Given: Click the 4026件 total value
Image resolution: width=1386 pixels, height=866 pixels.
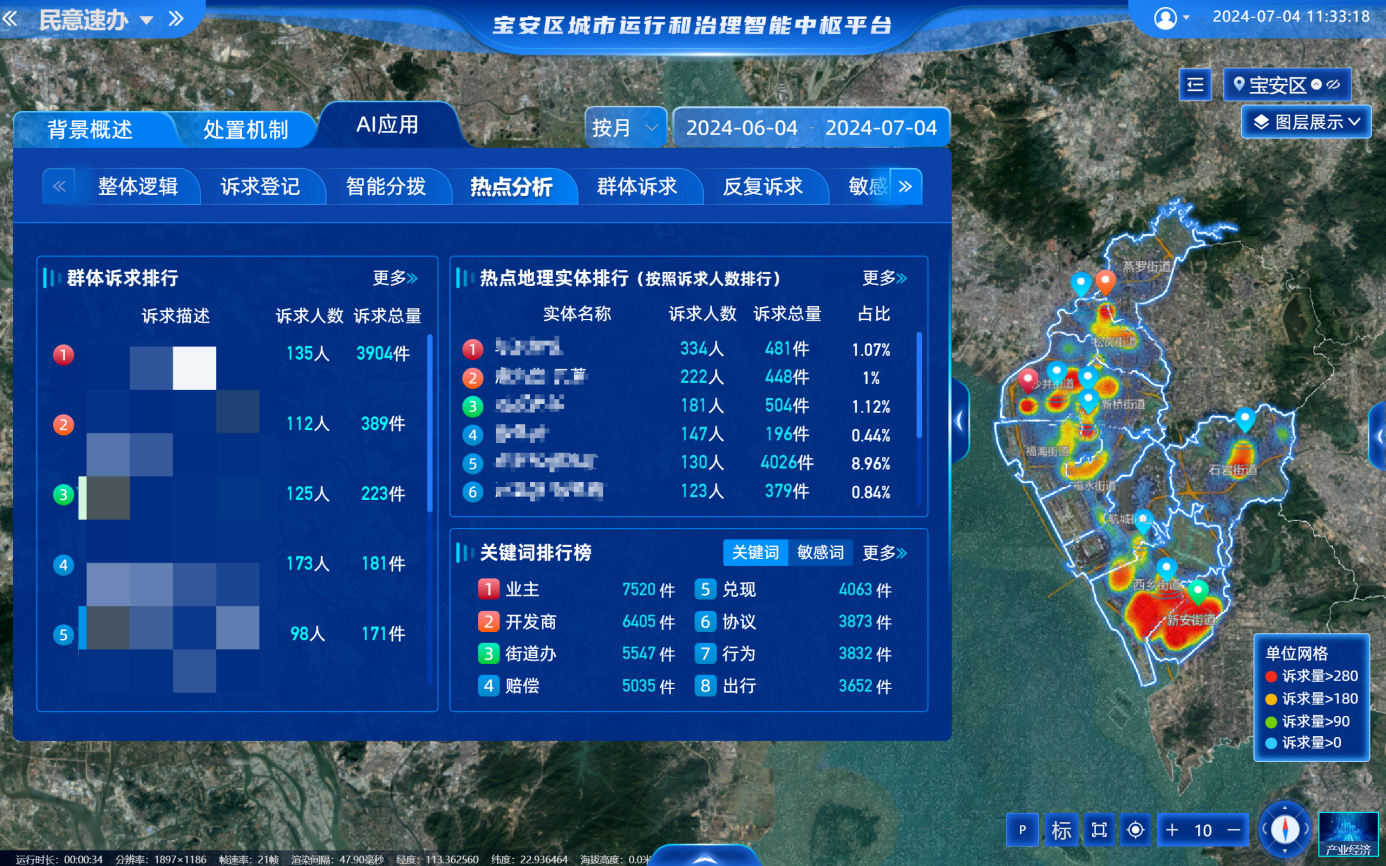Looking at the screenshot, I should point(787,463).
